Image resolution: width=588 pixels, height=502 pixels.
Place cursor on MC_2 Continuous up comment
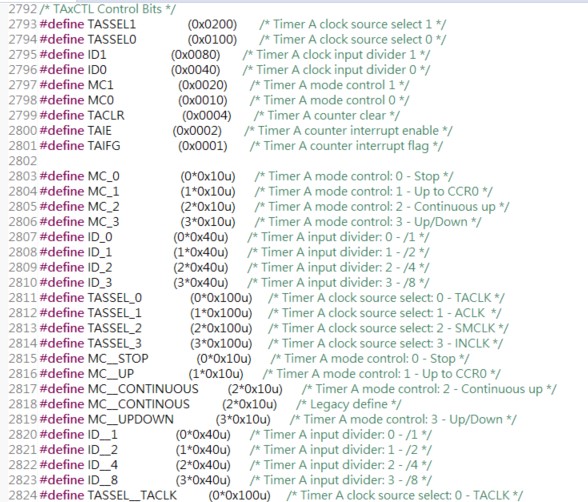click(x=382, y=207)
